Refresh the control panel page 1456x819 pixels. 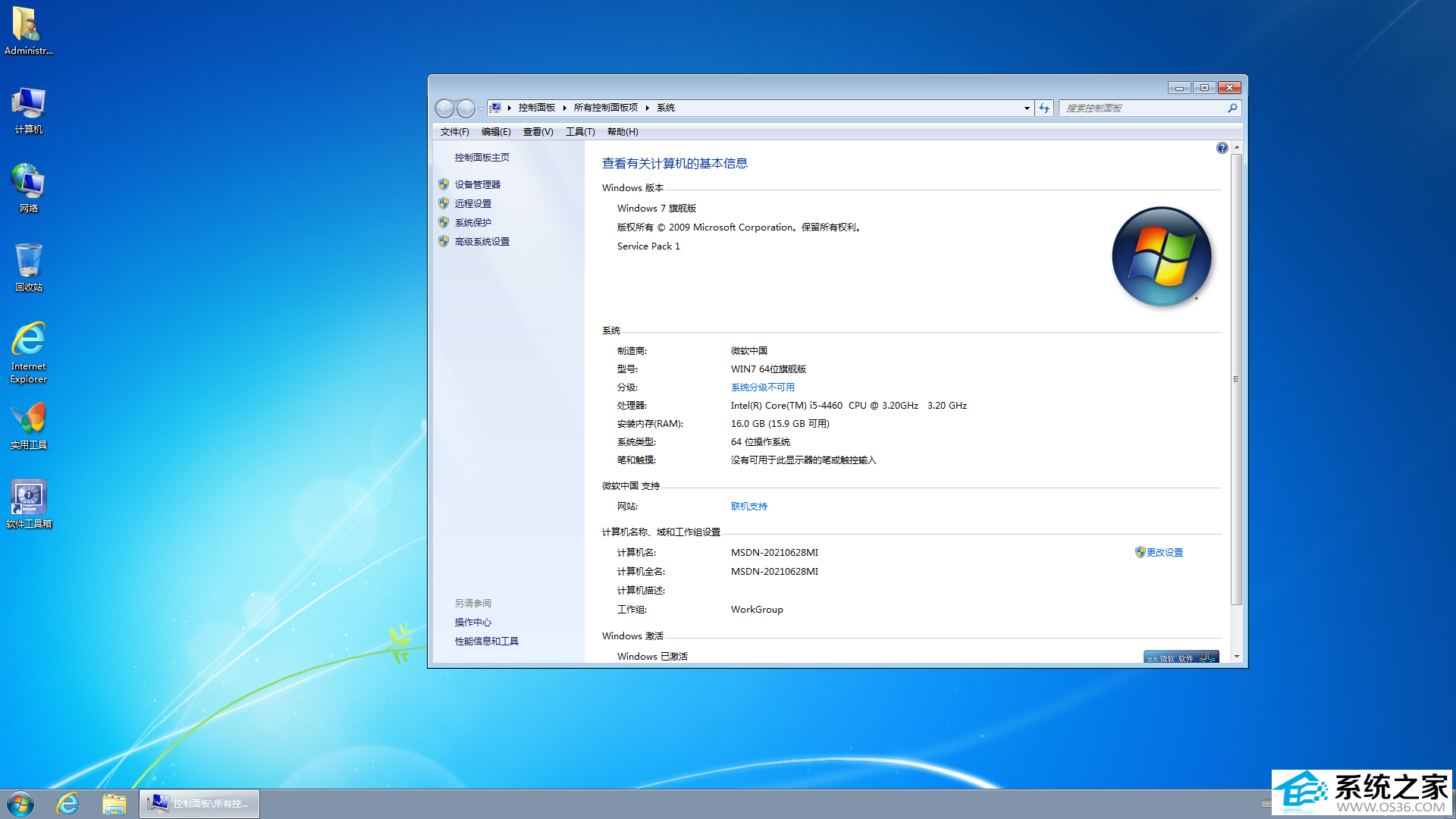(1044, 108)
